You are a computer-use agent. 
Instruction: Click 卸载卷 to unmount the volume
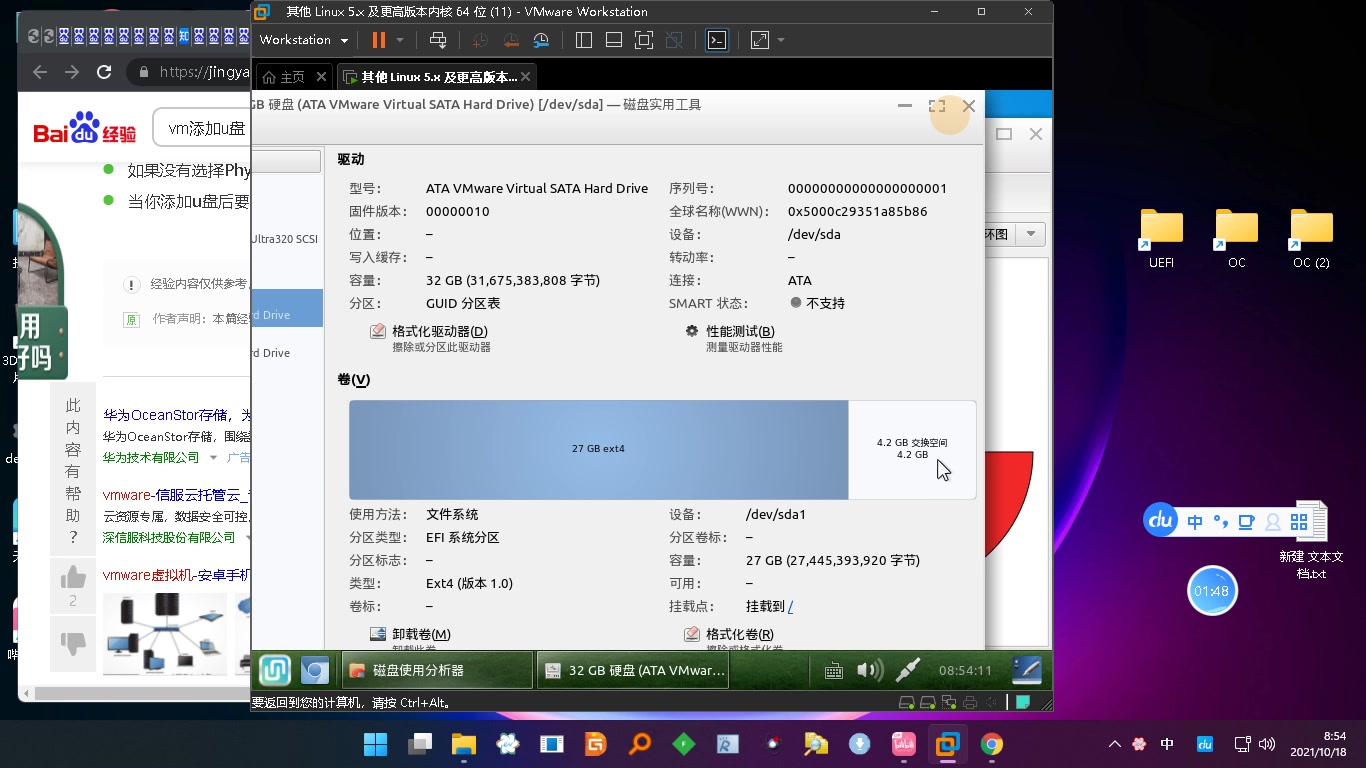pos(410,635)
